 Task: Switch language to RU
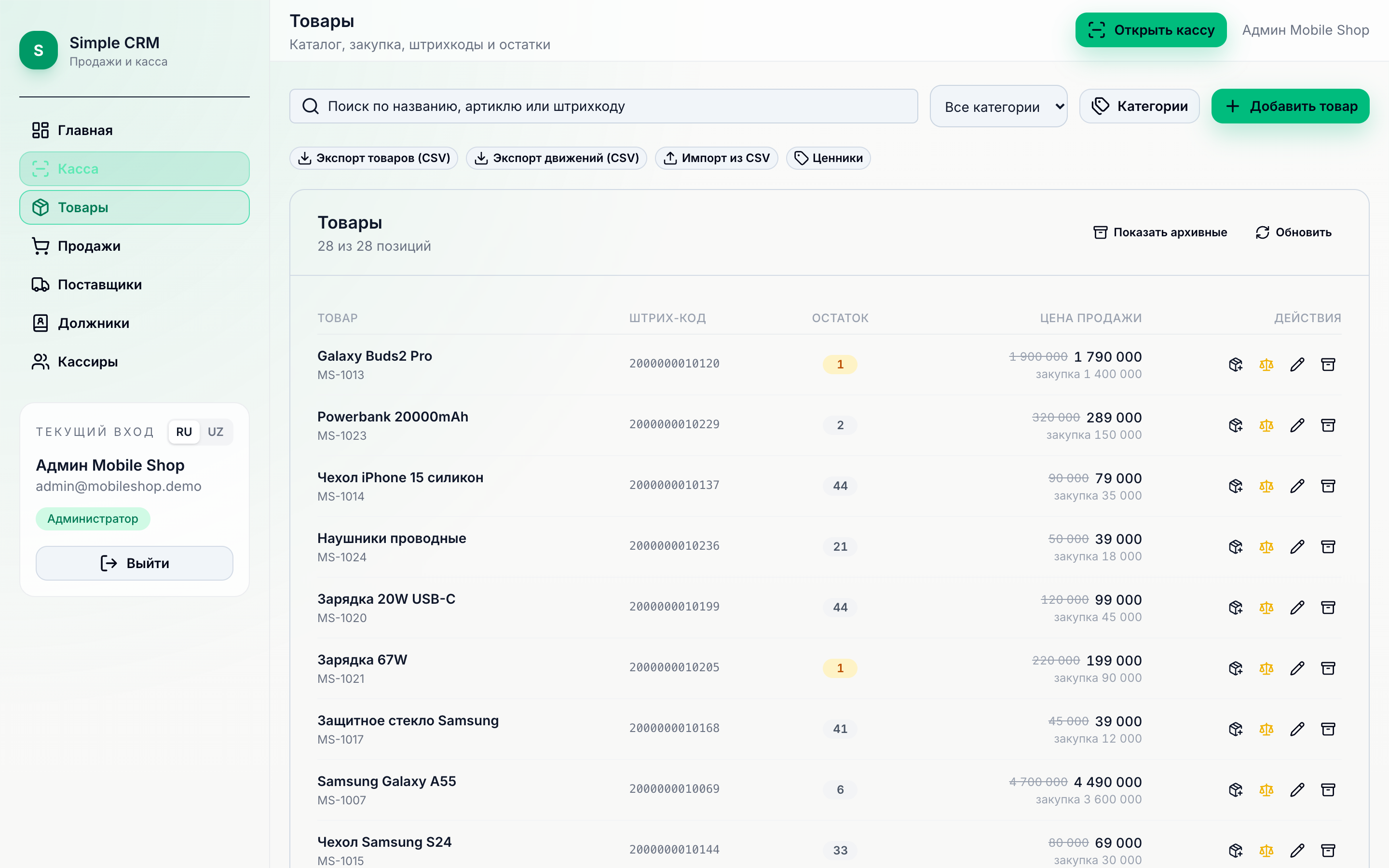(x=184, y=432)
